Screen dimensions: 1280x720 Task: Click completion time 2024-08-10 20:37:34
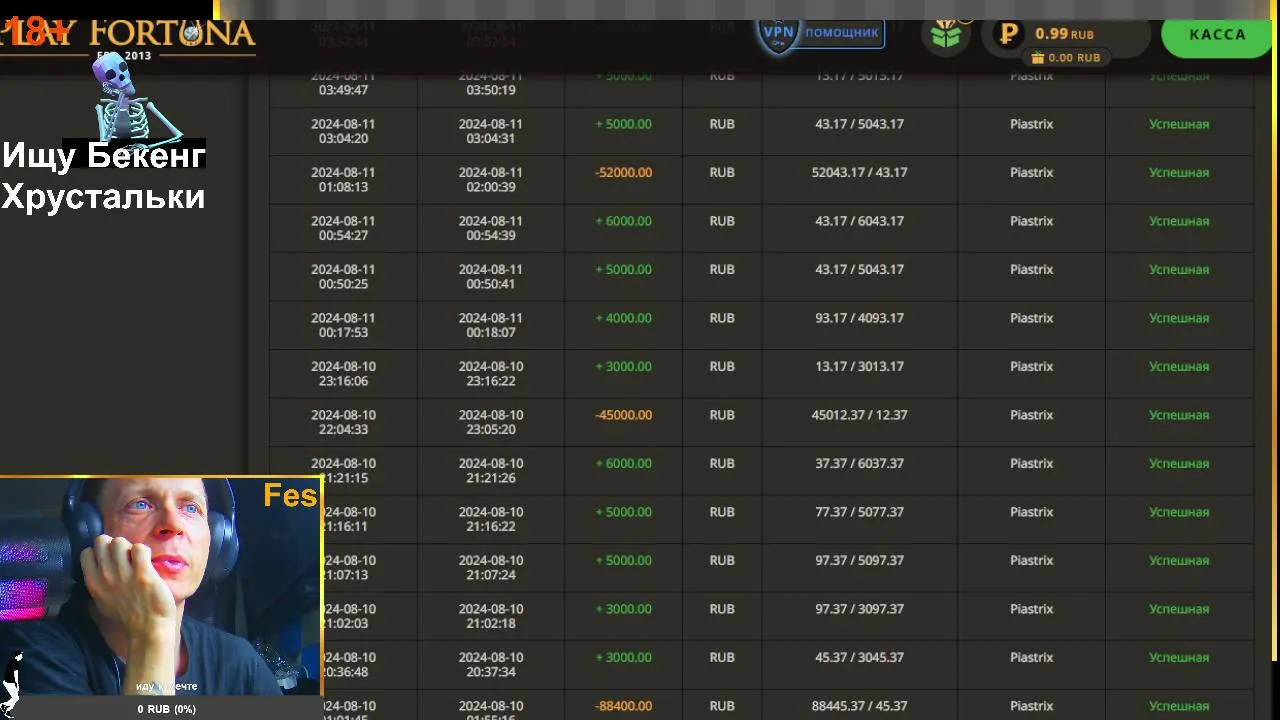(x=491, y=665)
